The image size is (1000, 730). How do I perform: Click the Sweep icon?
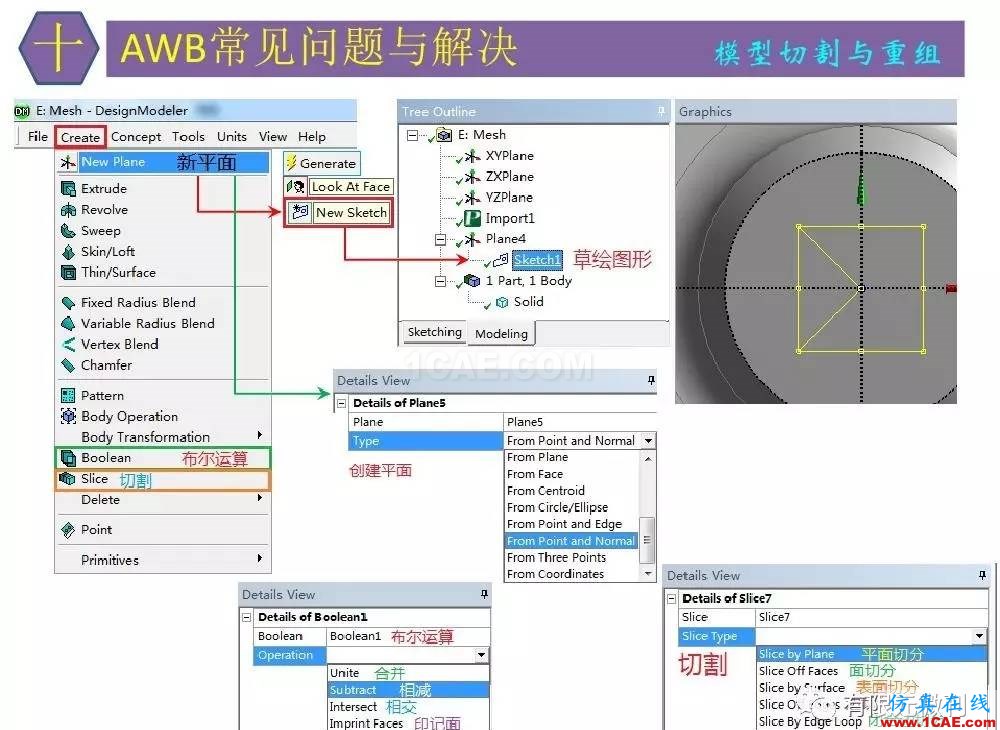pos(68,231)
